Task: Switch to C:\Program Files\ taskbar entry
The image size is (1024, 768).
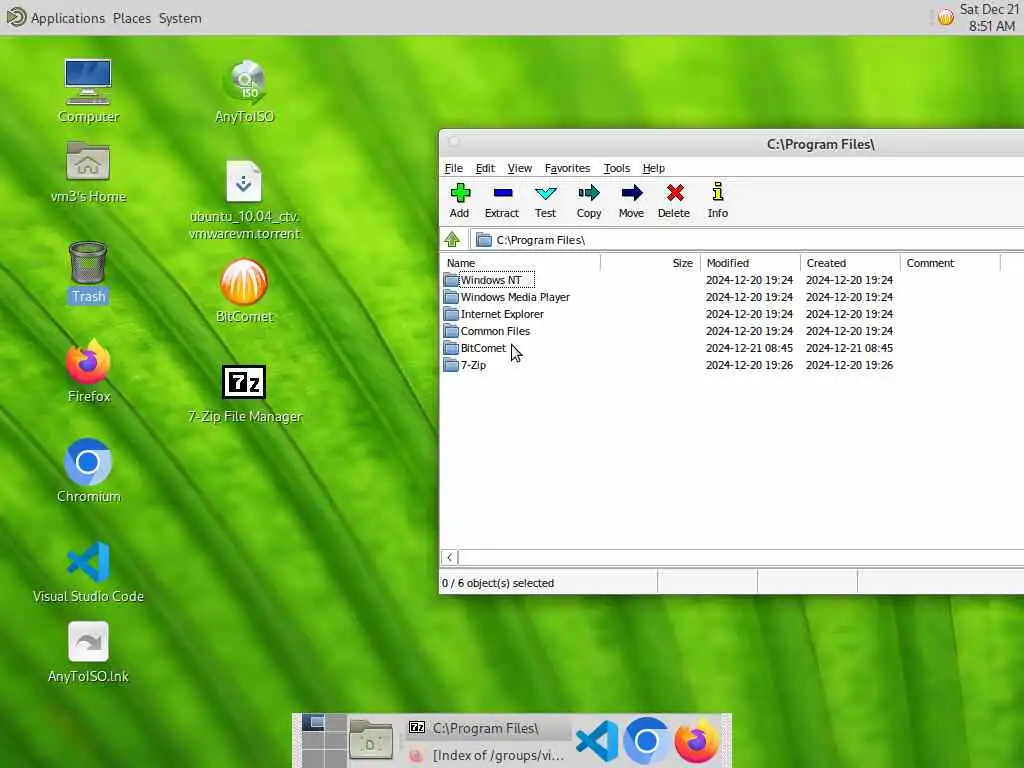Action: (x=487, y=728)
